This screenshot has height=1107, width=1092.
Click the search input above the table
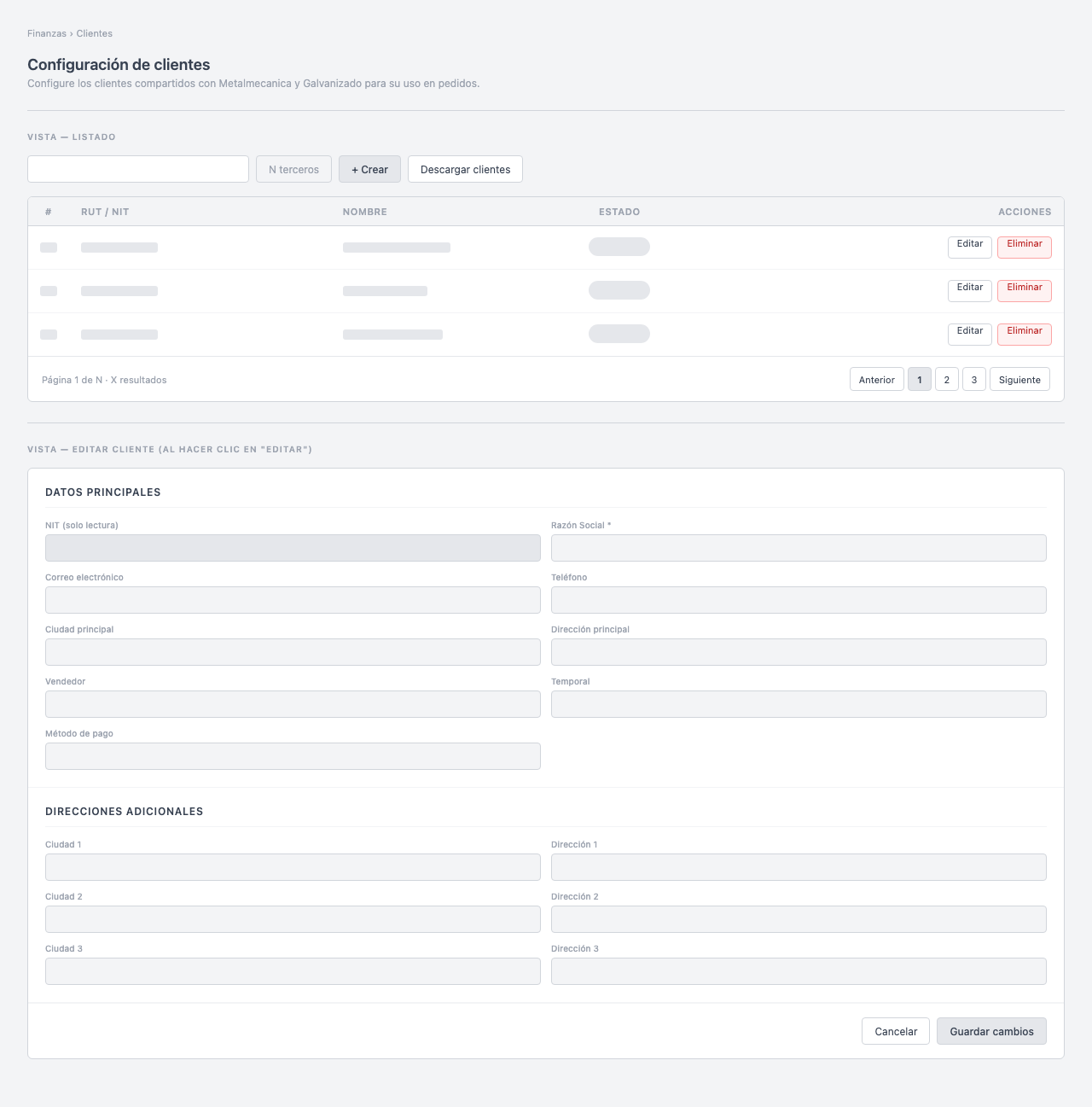point(137,169)
